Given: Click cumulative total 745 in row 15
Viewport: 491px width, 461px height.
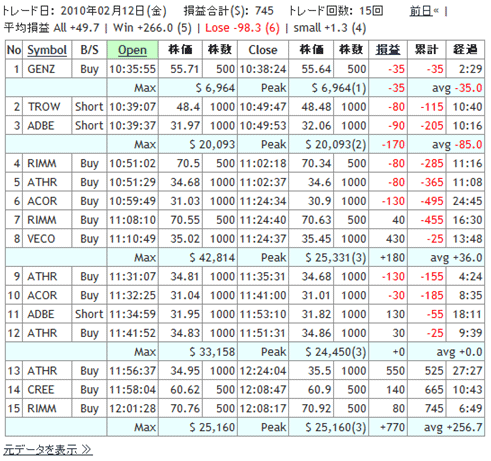Looking at the screenshot, I should coord(434,408).
